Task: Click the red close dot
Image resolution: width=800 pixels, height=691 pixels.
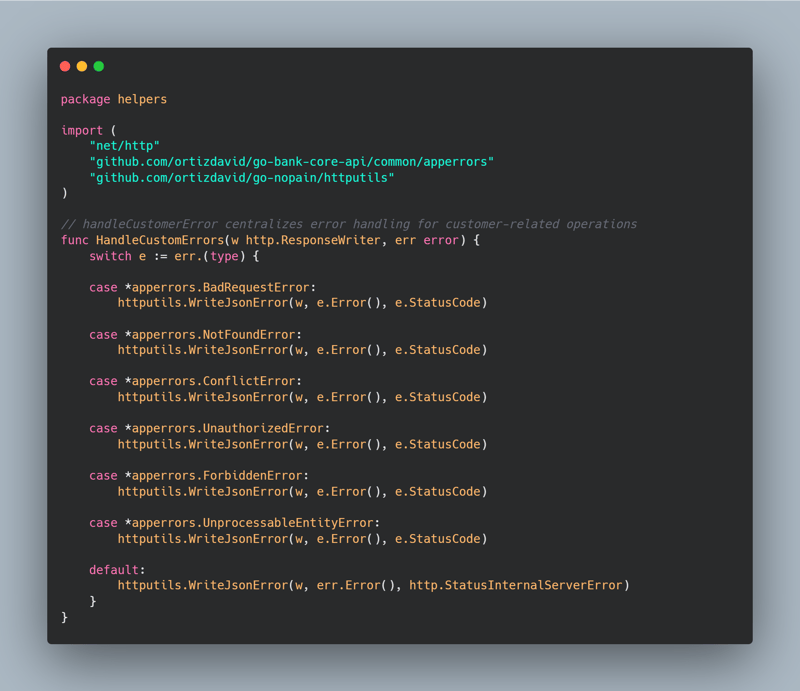Action: [x=65, y=66]
